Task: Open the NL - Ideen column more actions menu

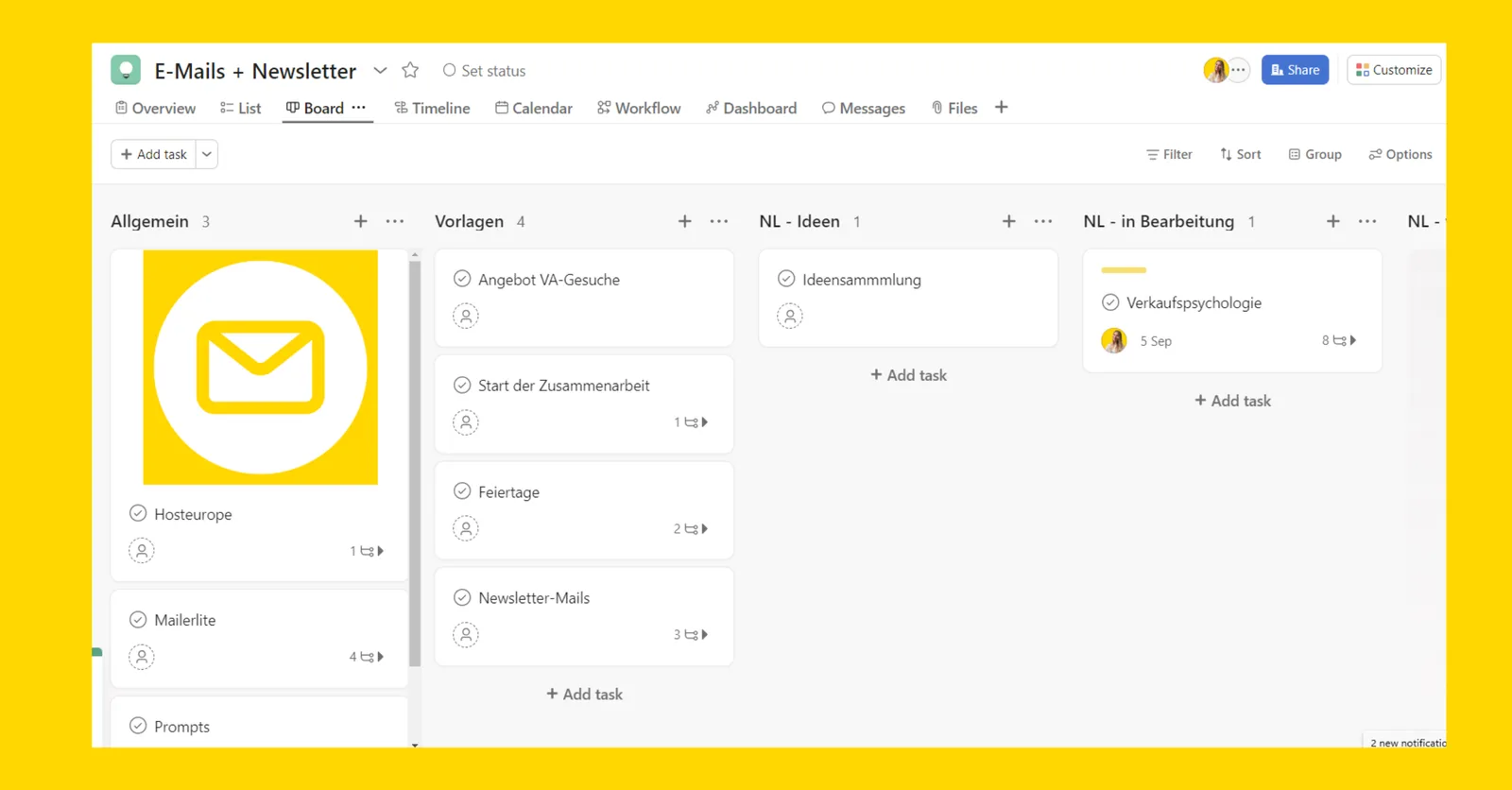Action: coord(1043,221)
